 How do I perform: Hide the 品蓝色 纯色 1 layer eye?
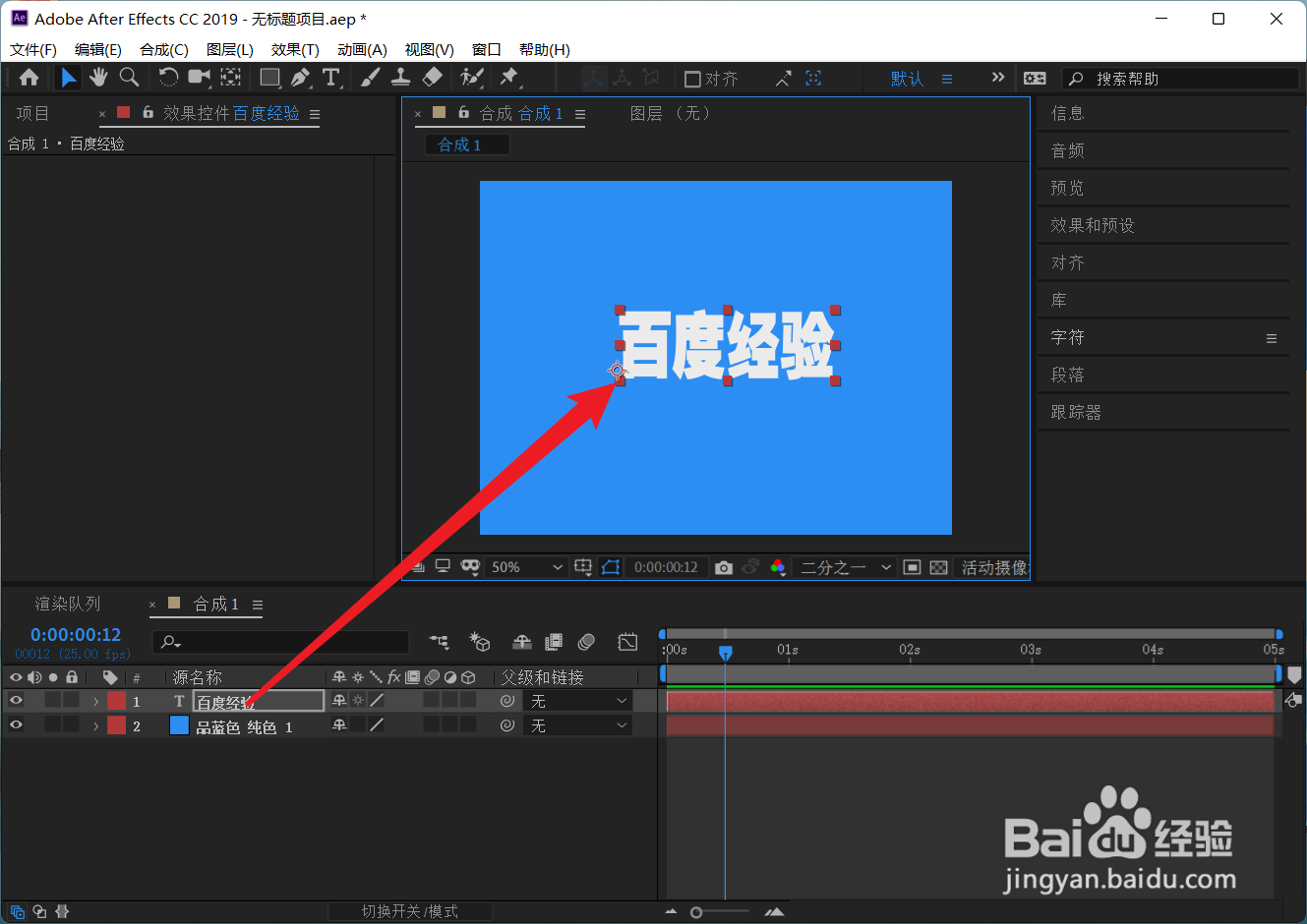tap(16, 725)
